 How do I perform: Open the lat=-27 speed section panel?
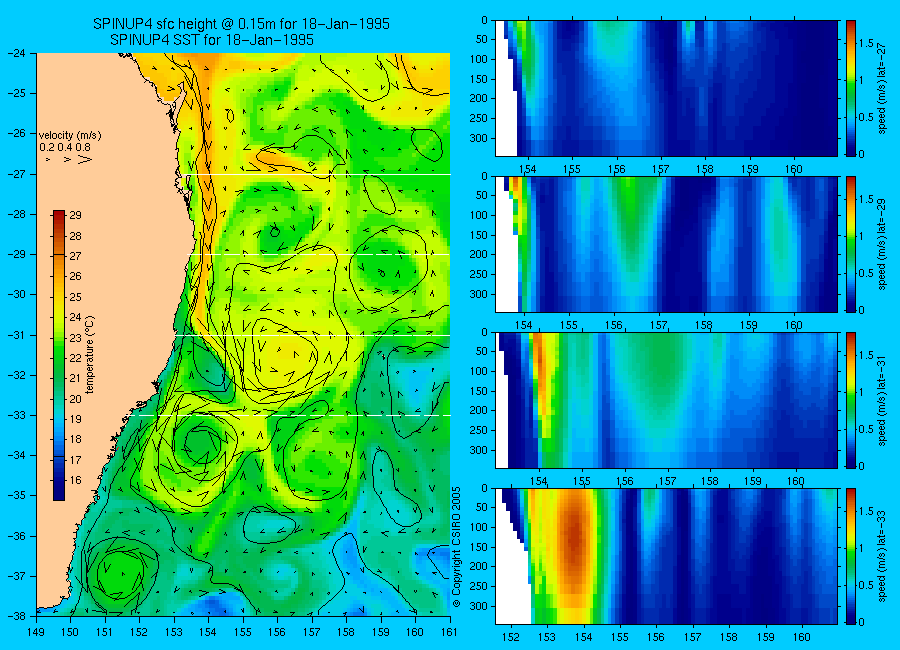[x=666, y=88]
